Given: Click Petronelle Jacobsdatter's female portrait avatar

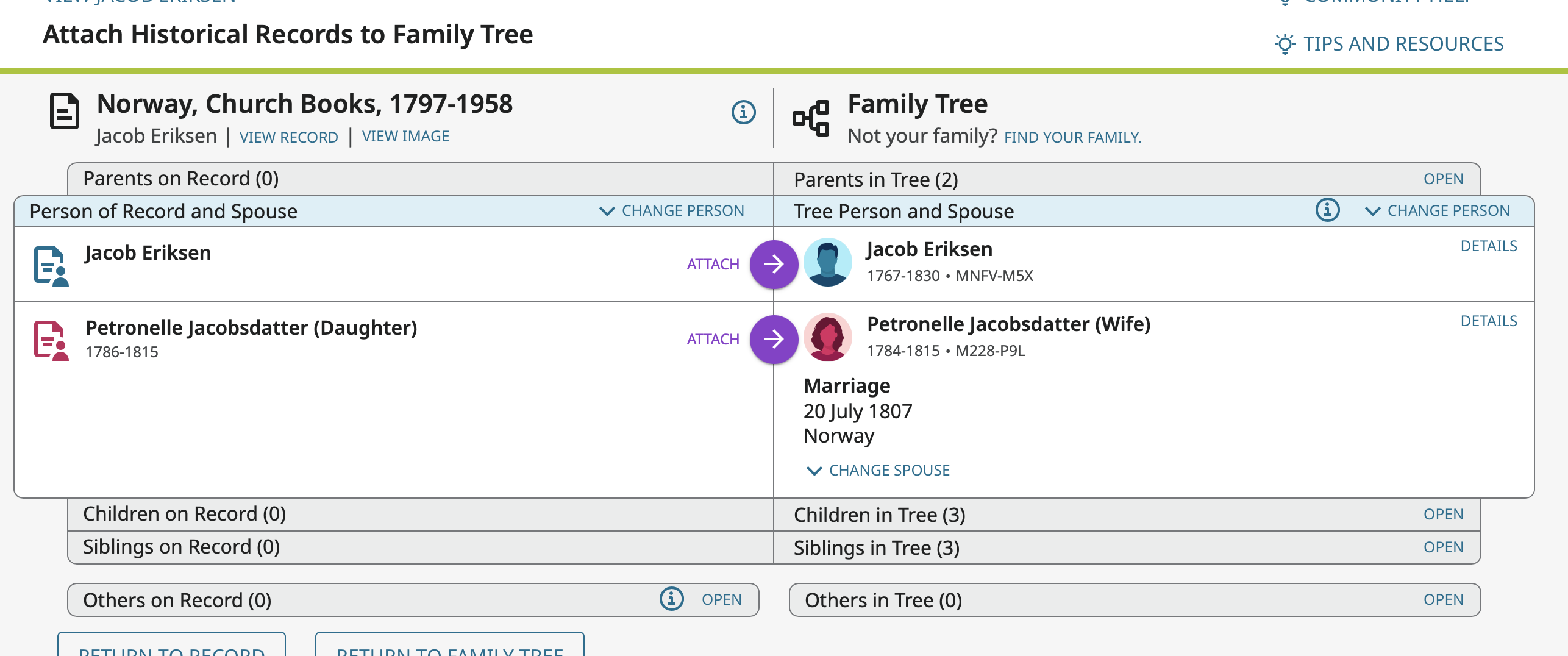Looking at the screenshot, I should pyautogui.click(x=827, y=338).
